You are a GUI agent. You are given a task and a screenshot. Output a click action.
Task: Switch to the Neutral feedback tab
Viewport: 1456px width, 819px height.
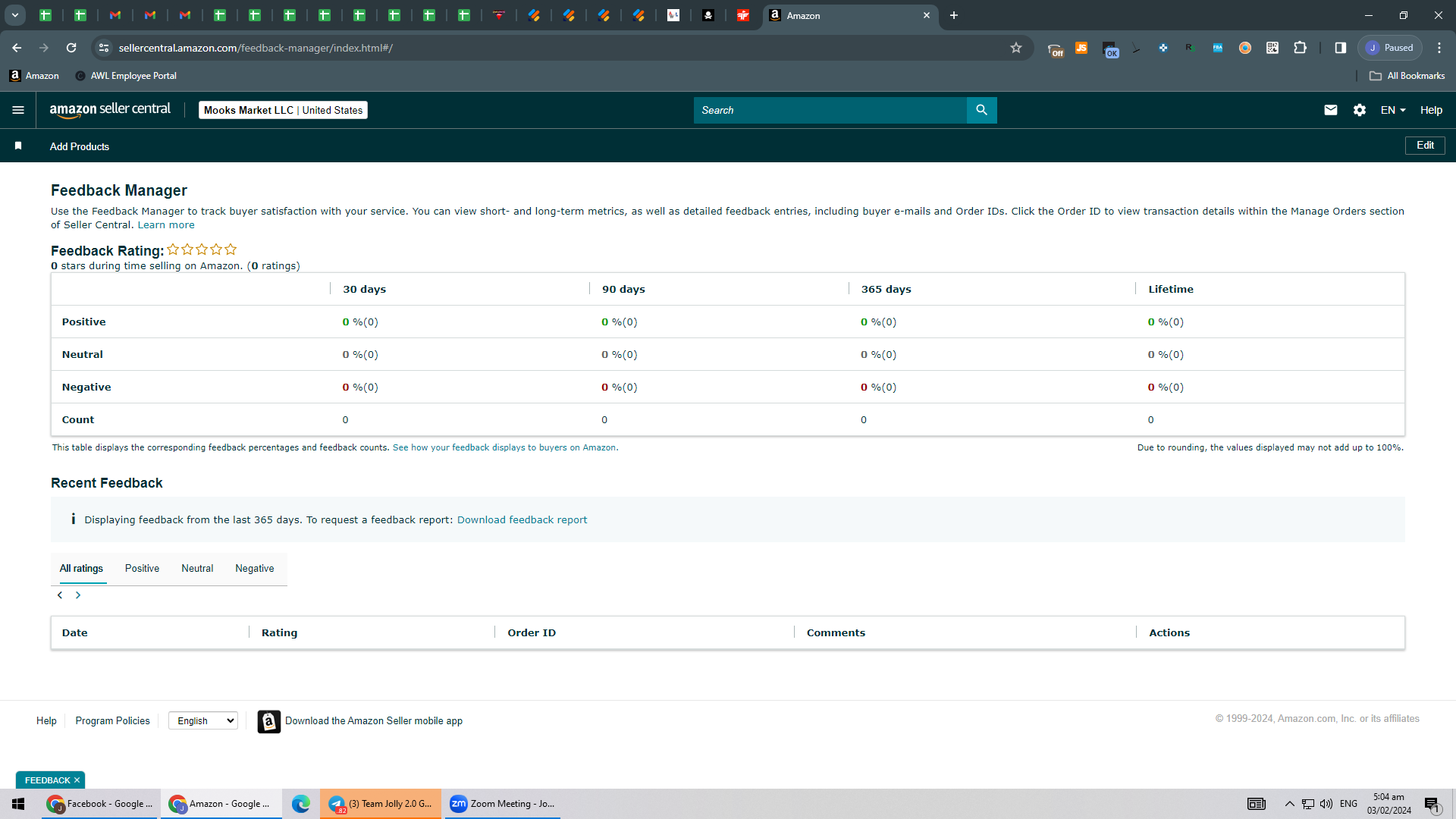pyautogui.click(x=197, y=569)
